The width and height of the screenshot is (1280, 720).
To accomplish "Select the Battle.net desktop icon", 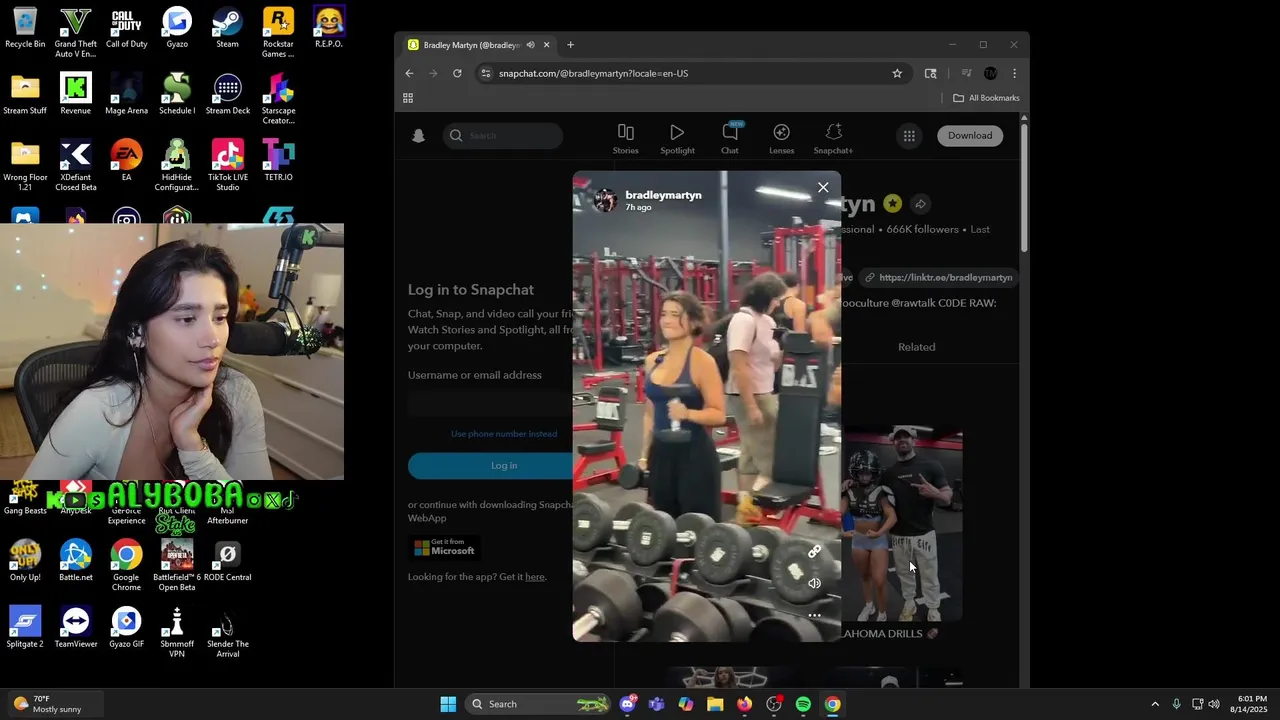I will point(75,561).
